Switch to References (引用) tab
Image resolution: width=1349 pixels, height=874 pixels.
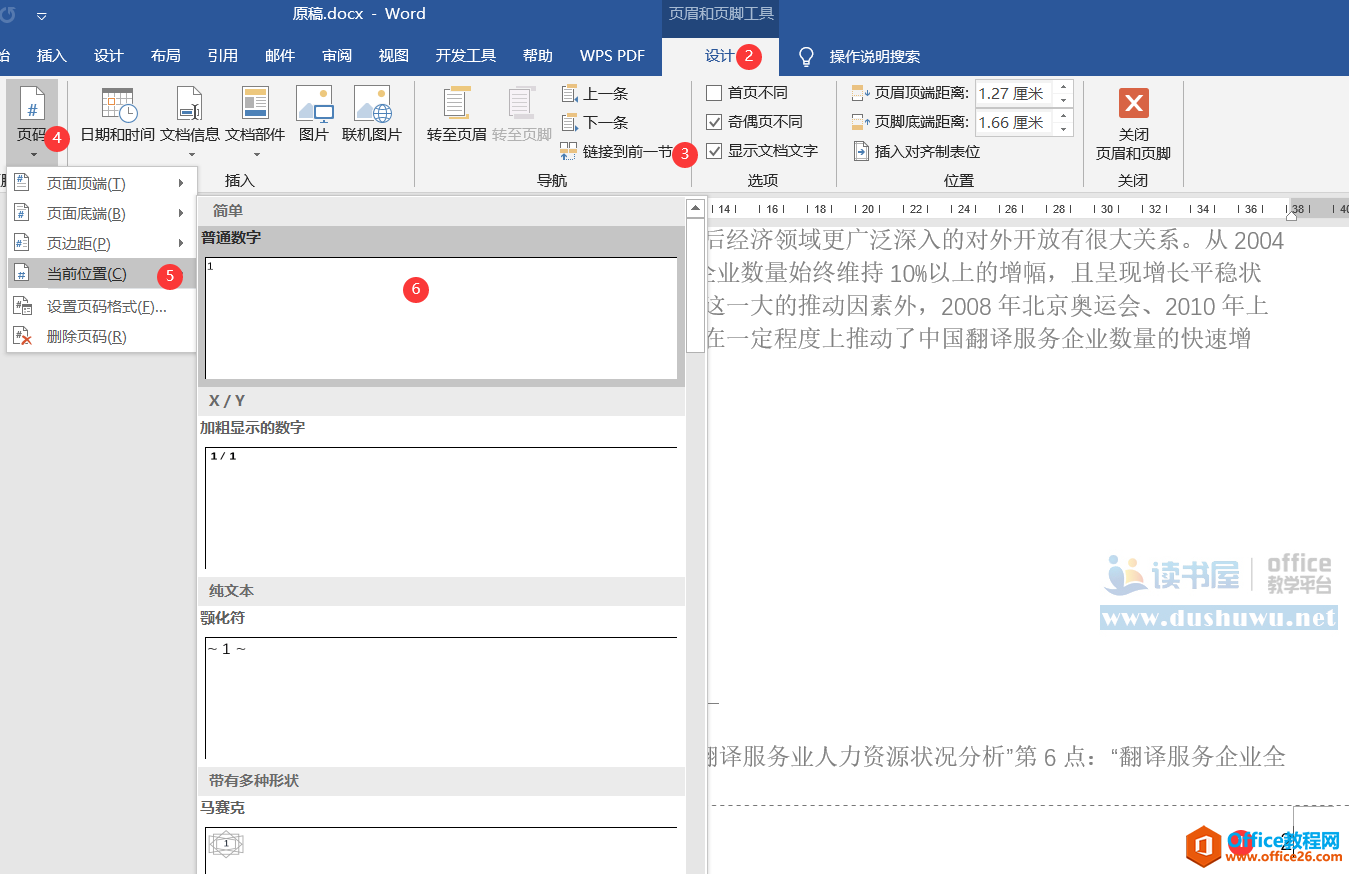point(222,56)
